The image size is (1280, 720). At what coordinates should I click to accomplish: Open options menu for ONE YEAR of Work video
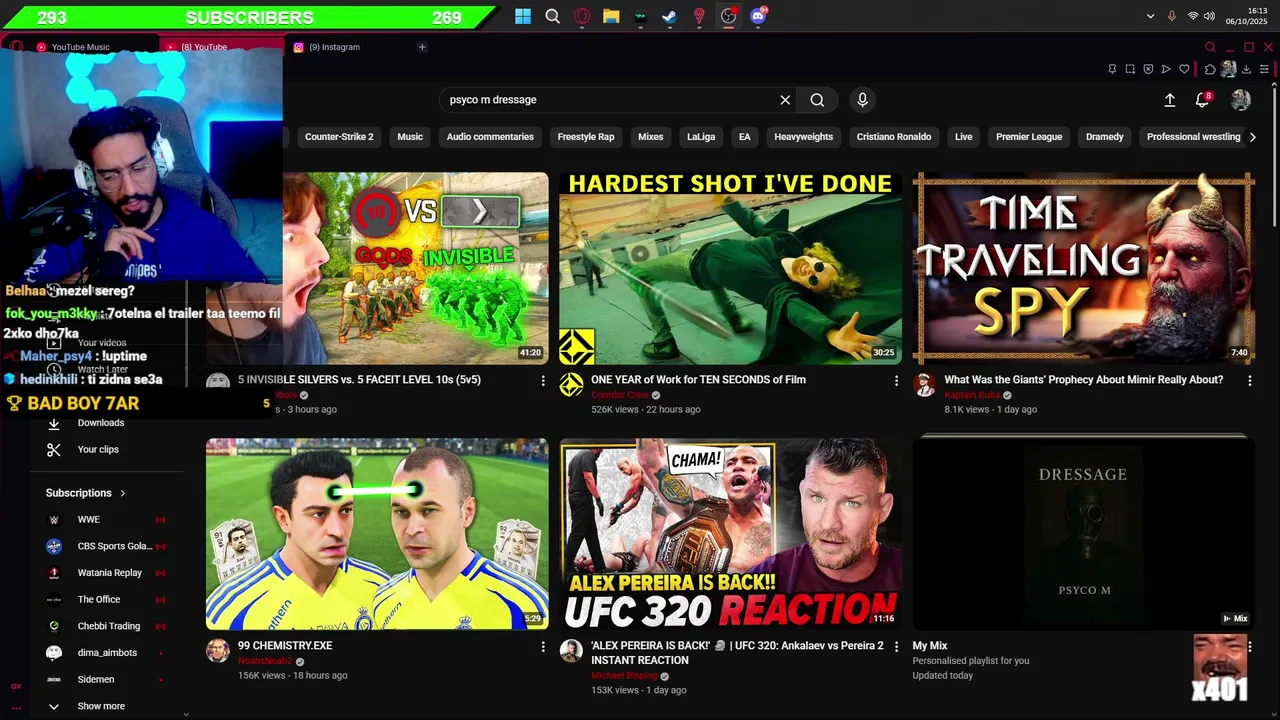click(x=896, y=381)
